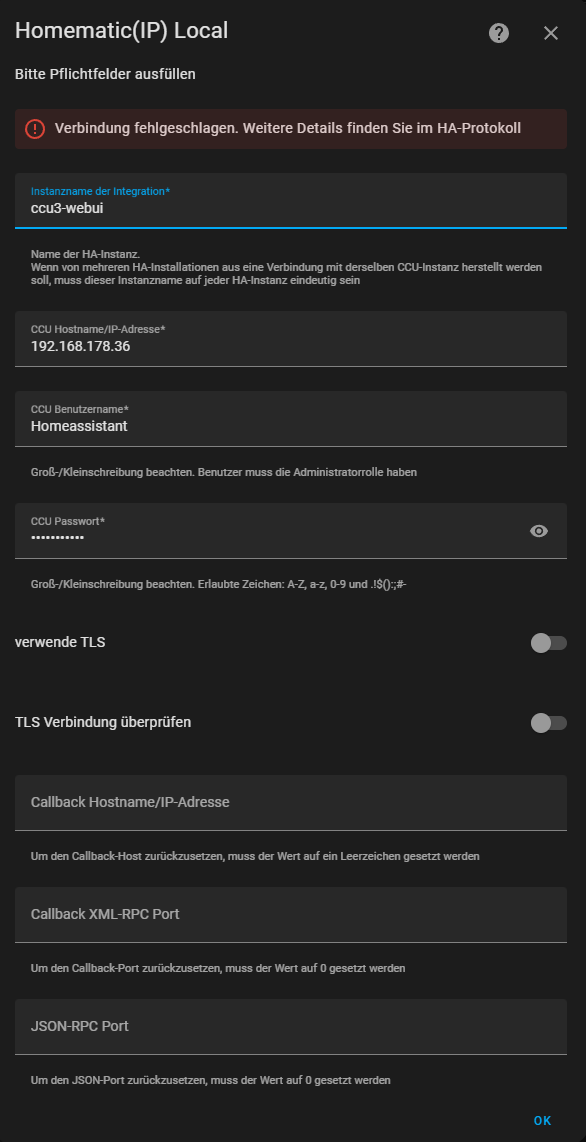Click the Homematic(IP) Local dialog title

122,31
